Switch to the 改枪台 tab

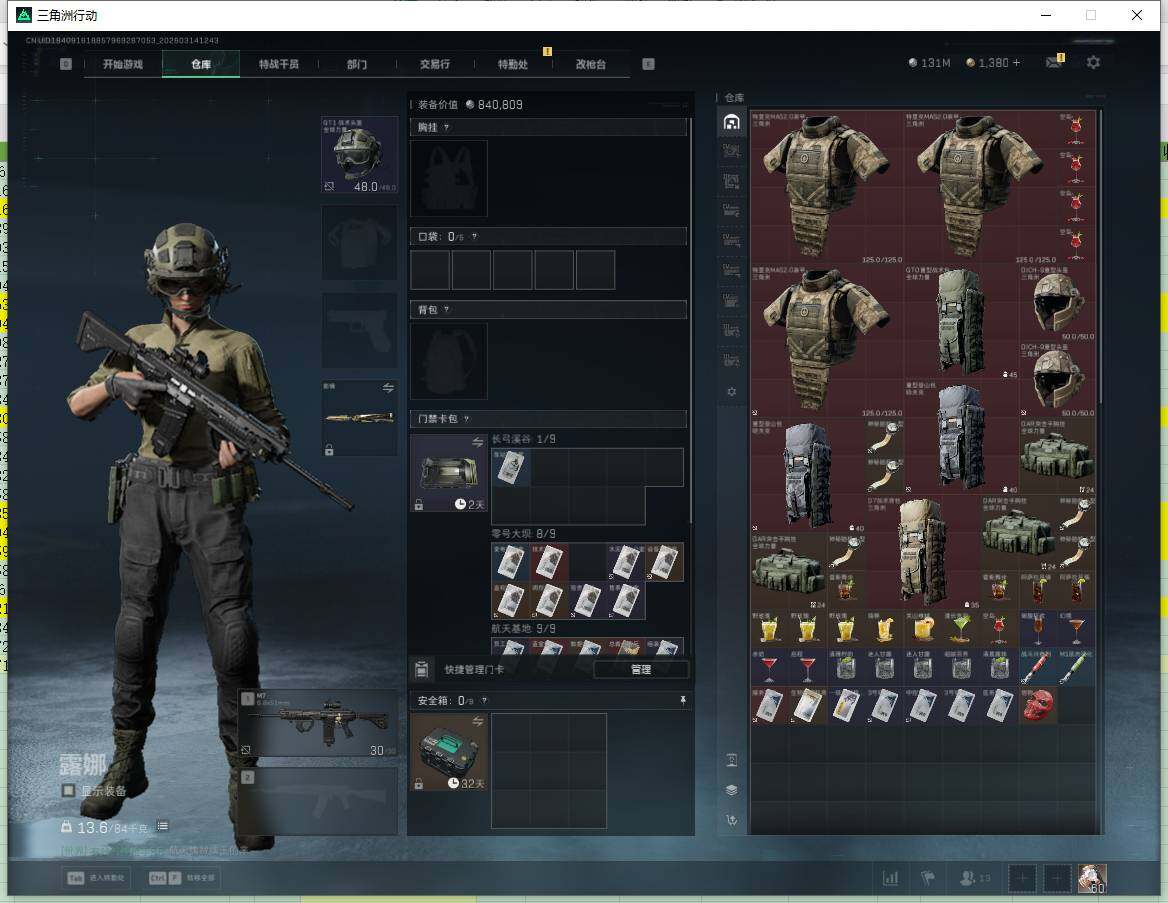tap(591, 64)
